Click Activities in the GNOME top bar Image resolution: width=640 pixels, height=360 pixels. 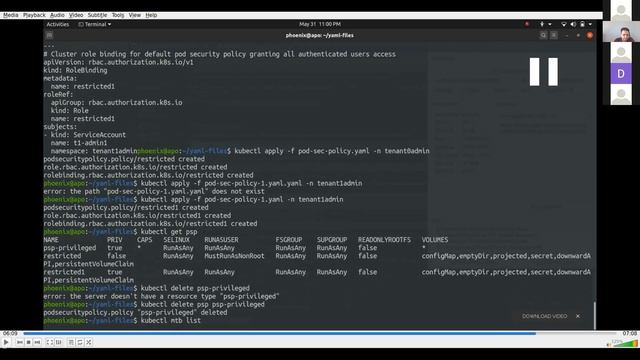pyautogui.click(x=58, y=24)
